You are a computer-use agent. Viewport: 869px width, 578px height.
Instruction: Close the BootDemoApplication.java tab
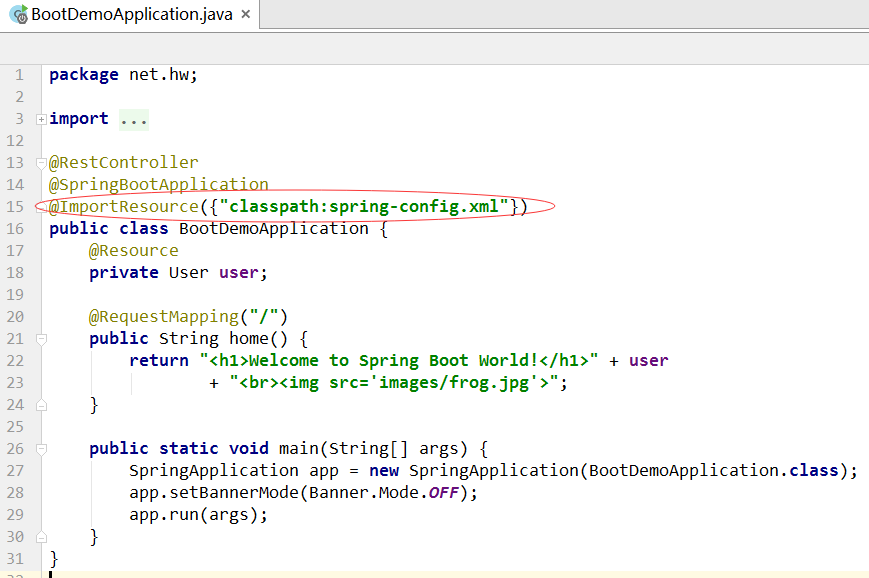[x=246, y=14]
